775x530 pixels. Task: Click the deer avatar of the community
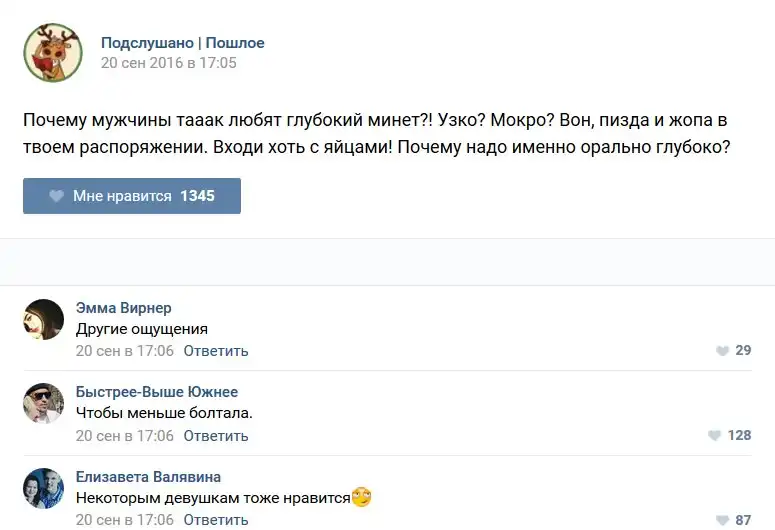[x=53, y=53]
